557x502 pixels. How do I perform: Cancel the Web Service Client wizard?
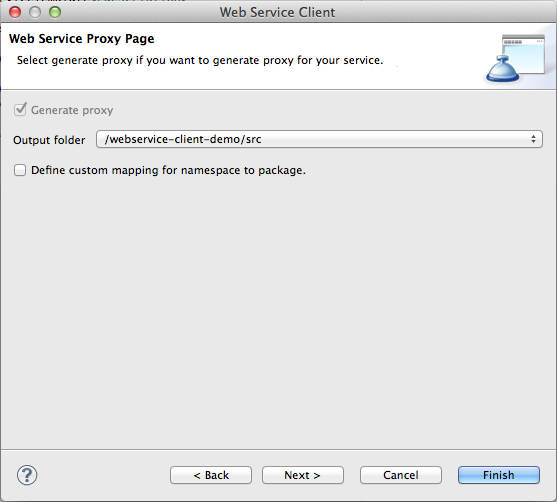click(x=401, y=475)
